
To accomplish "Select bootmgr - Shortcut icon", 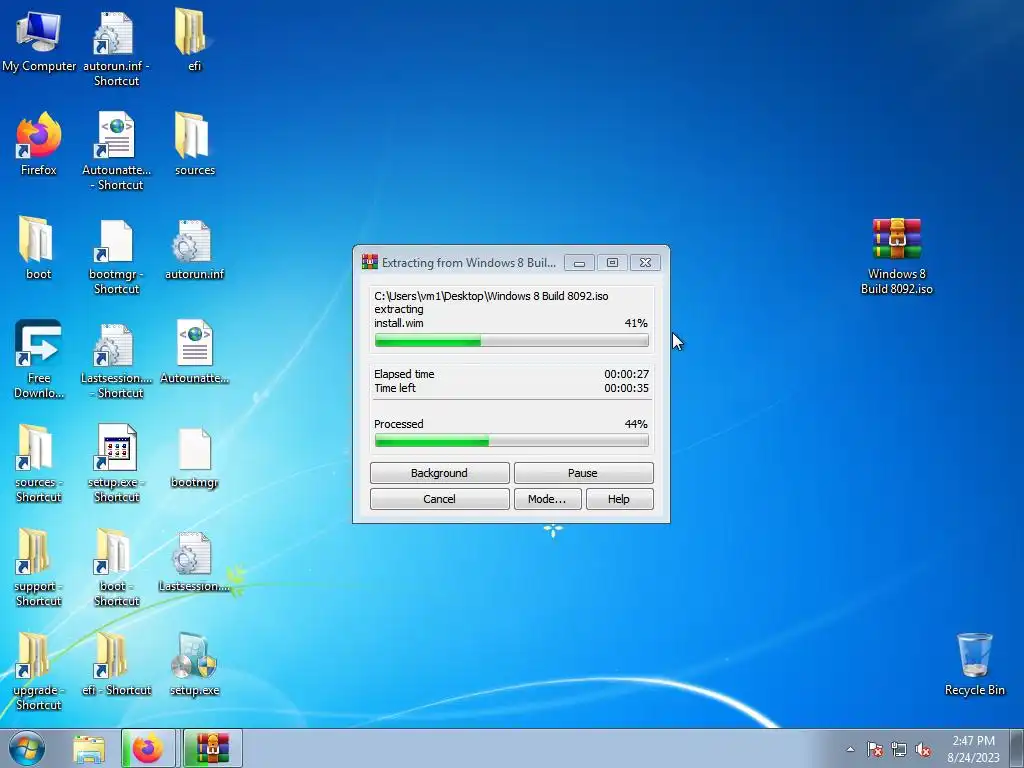I will [x=116, y=256].
